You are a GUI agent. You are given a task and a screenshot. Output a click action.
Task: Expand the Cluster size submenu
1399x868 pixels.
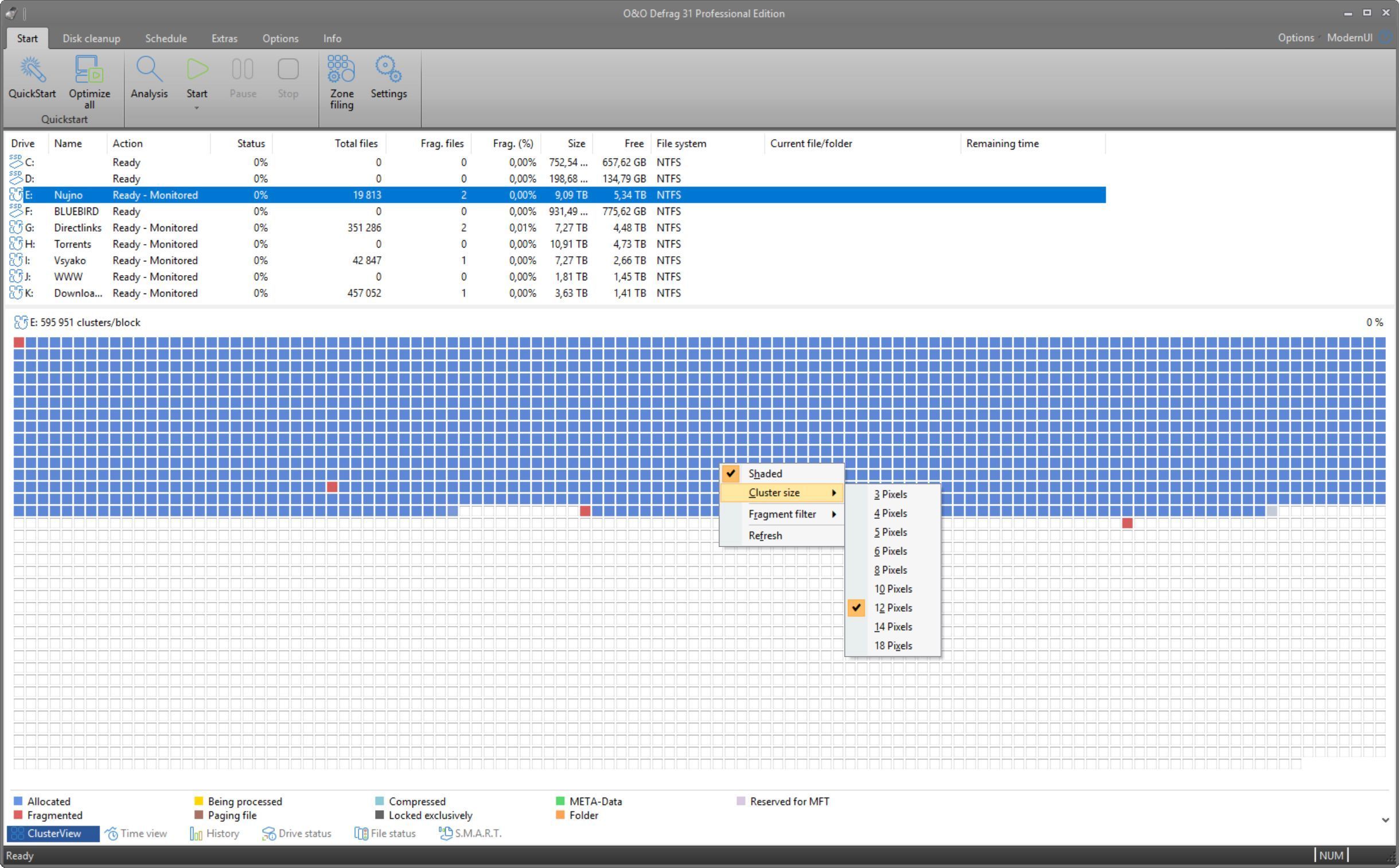tap(782, 492)
